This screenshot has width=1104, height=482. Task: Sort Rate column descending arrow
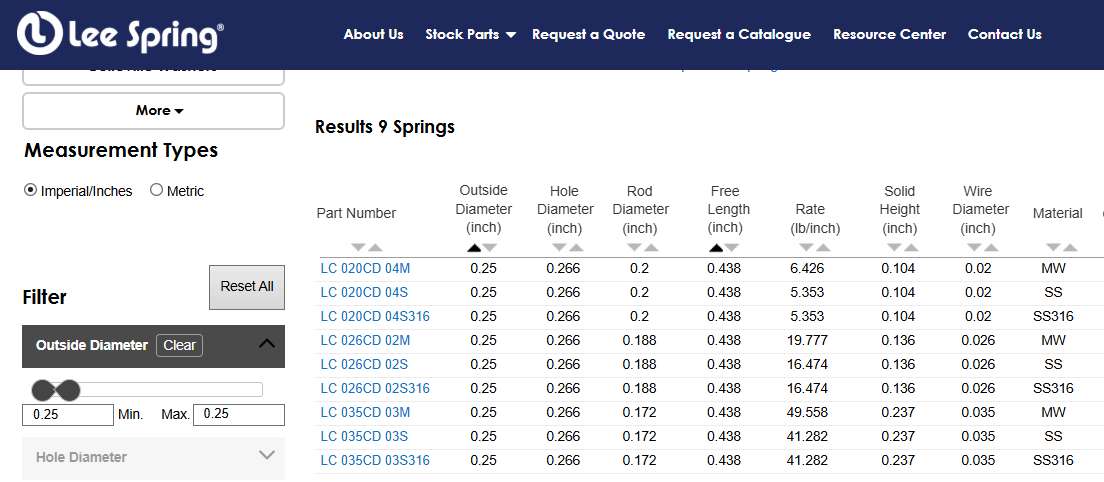point(806,248)
